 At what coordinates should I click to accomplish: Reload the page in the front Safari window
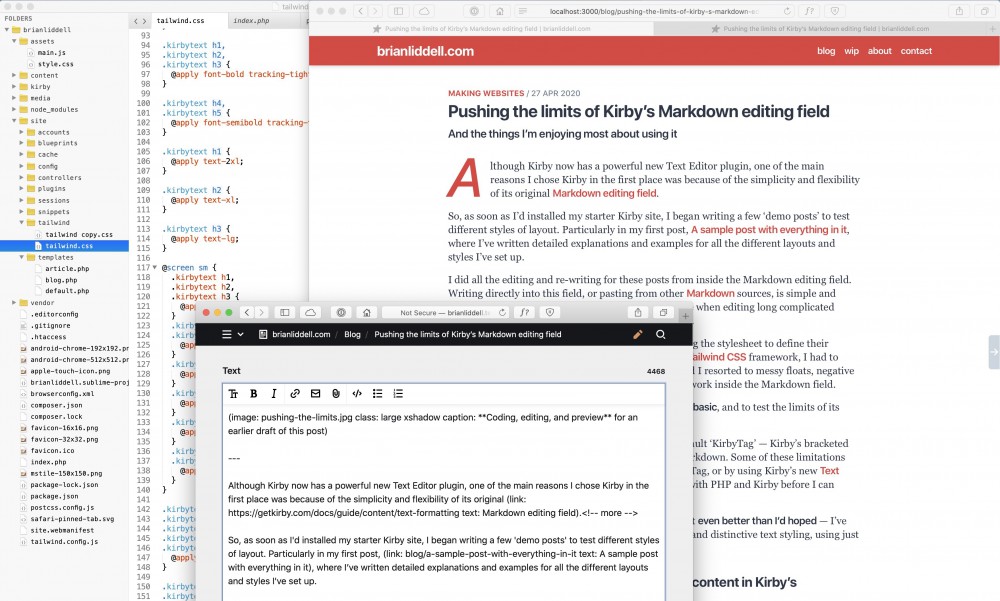(x=502, y=313)
